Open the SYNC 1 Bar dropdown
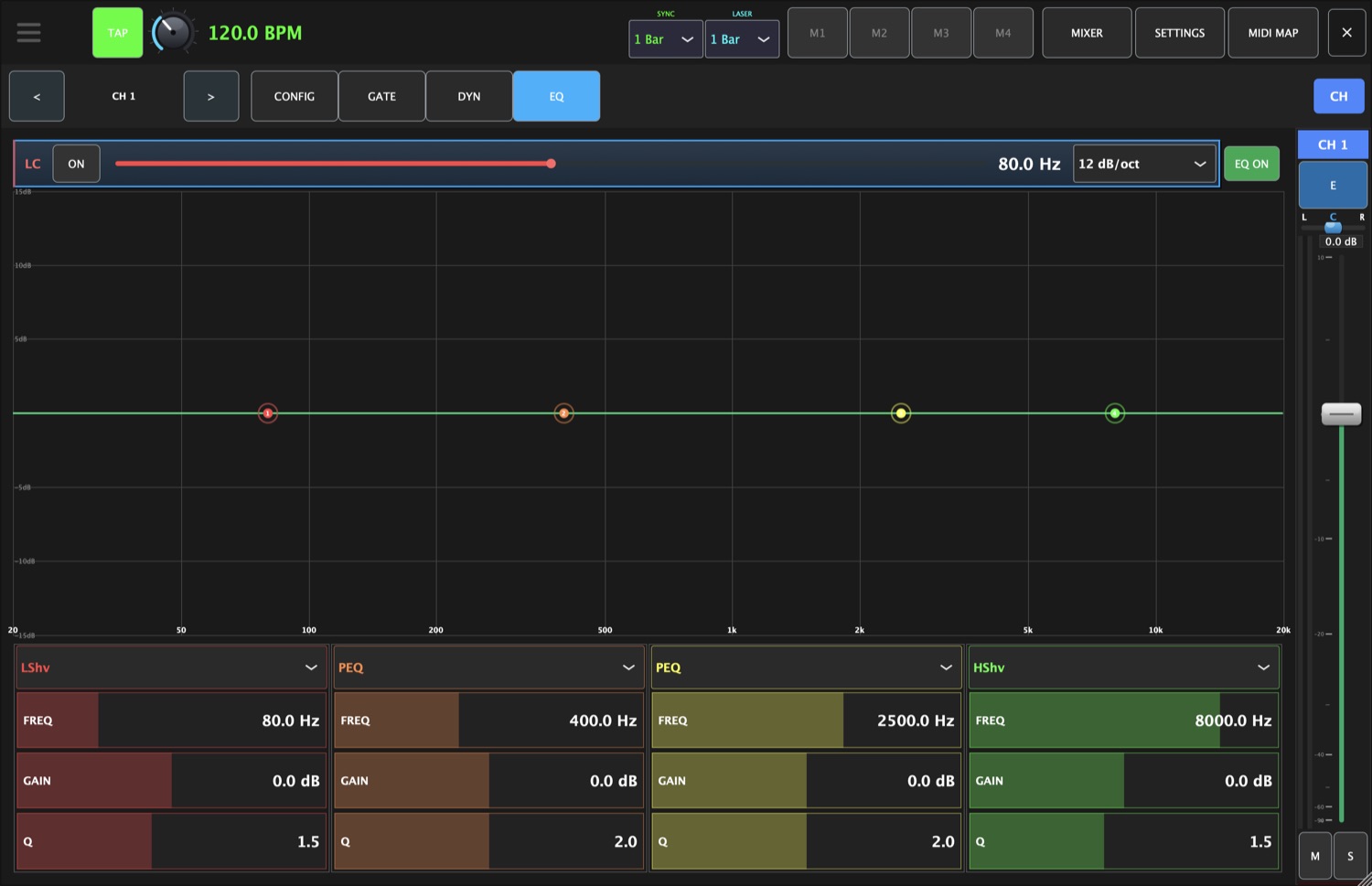Screen dimensions: 1372x886 pyautogui.click(x=666, y=39)
